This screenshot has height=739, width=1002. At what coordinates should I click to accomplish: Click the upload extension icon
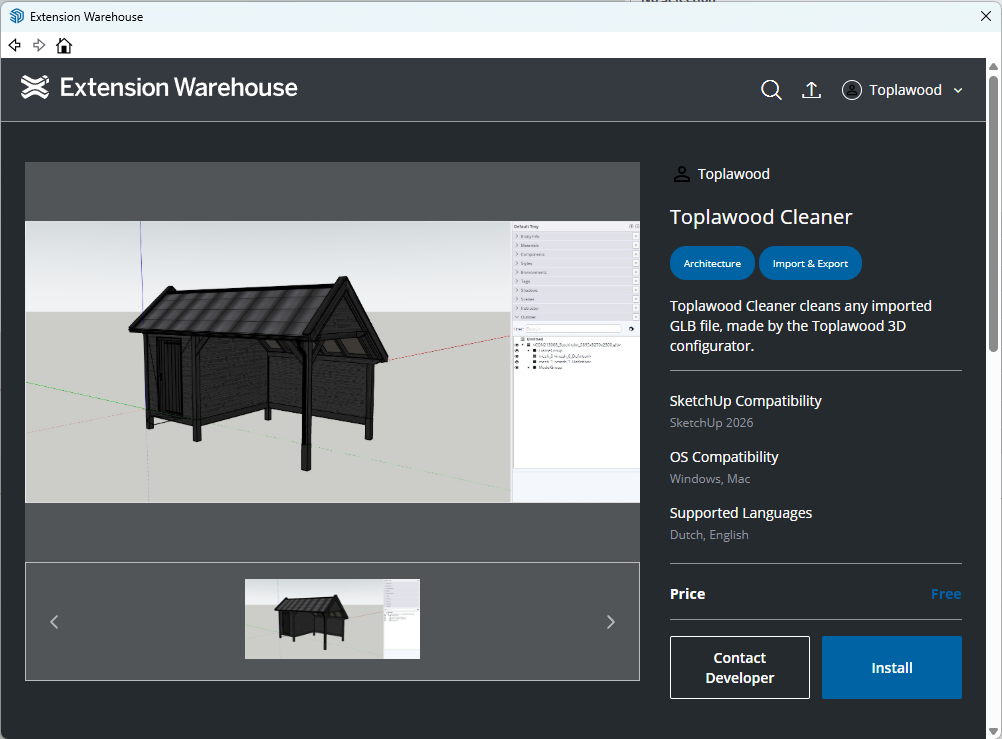pos(811,90)
